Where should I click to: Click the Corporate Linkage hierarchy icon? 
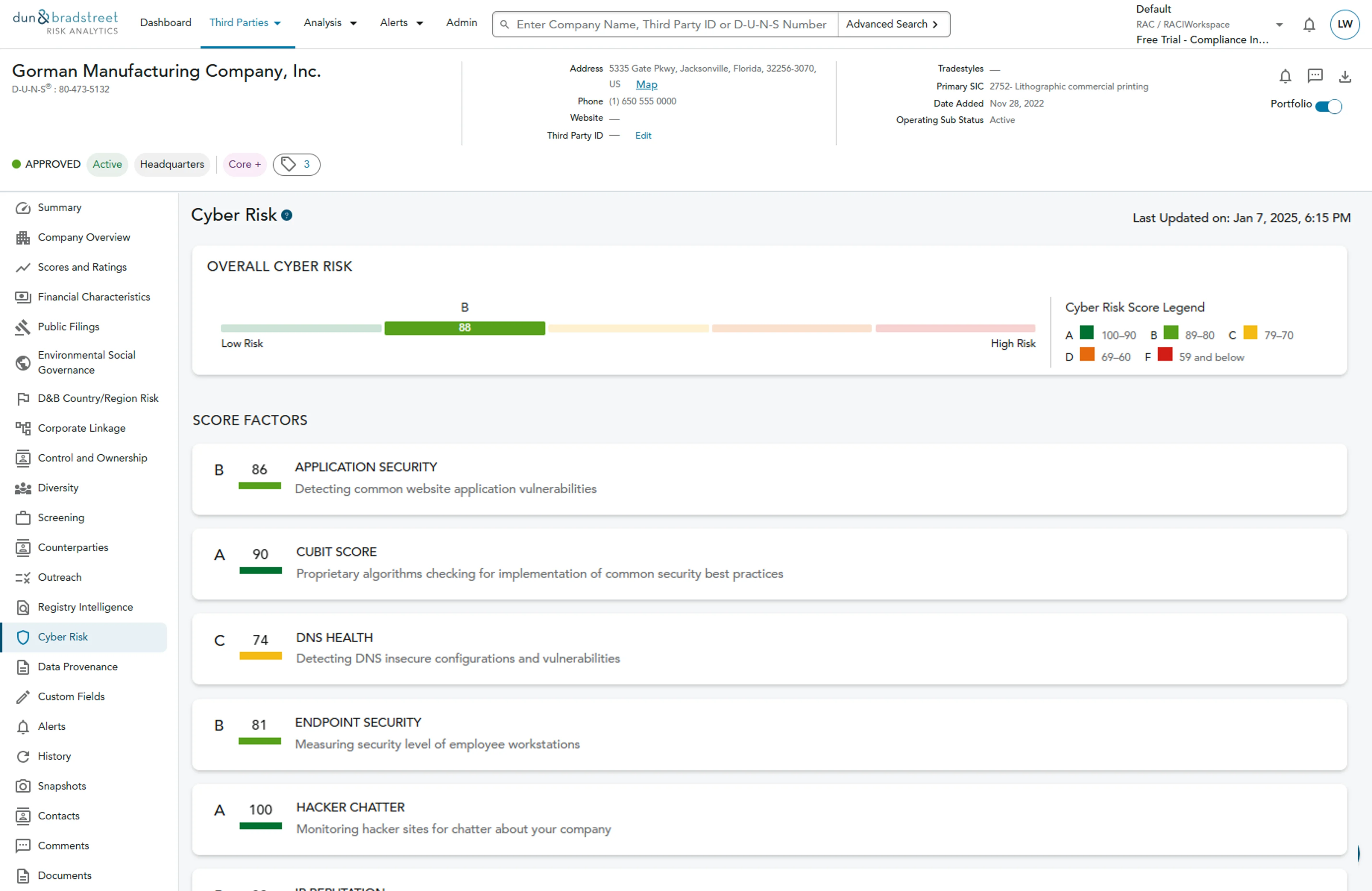(x=23, y=428)
